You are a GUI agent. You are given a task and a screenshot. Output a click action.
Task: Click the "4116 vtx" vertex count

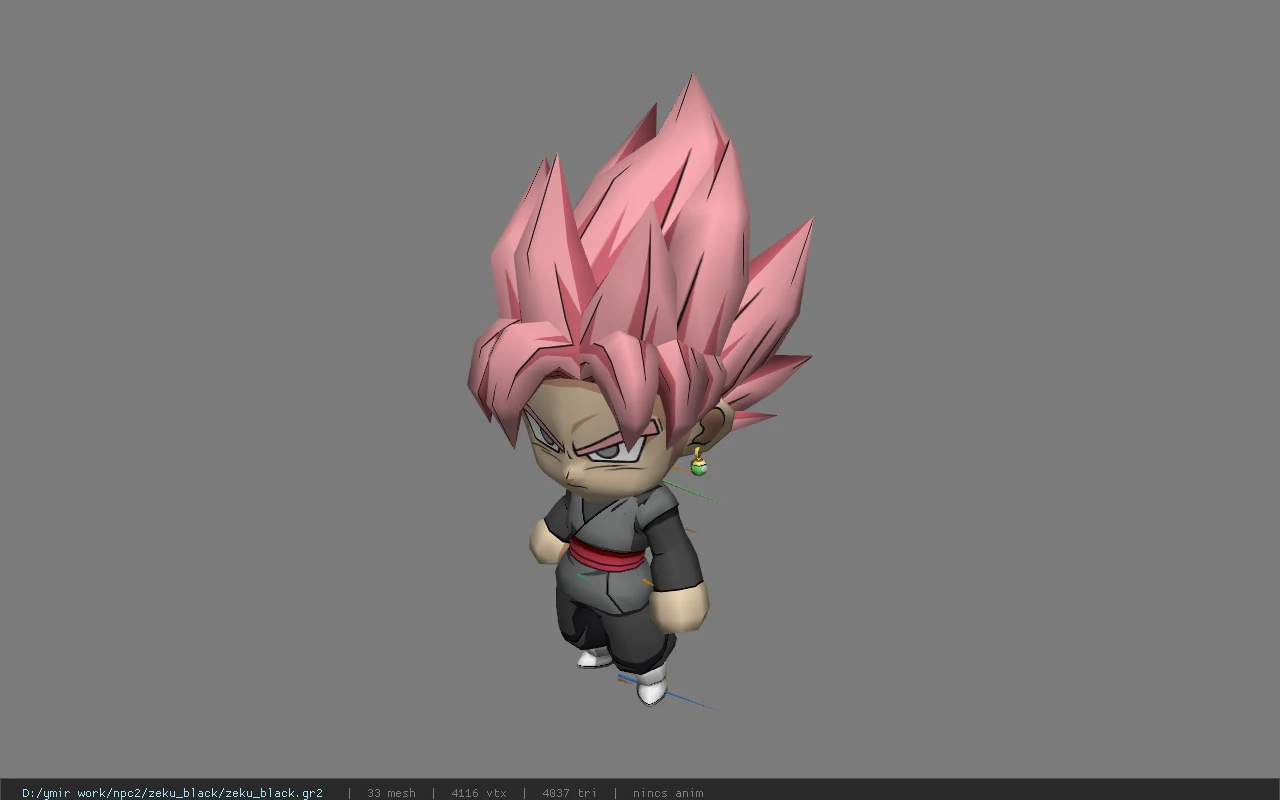point(479,793)
